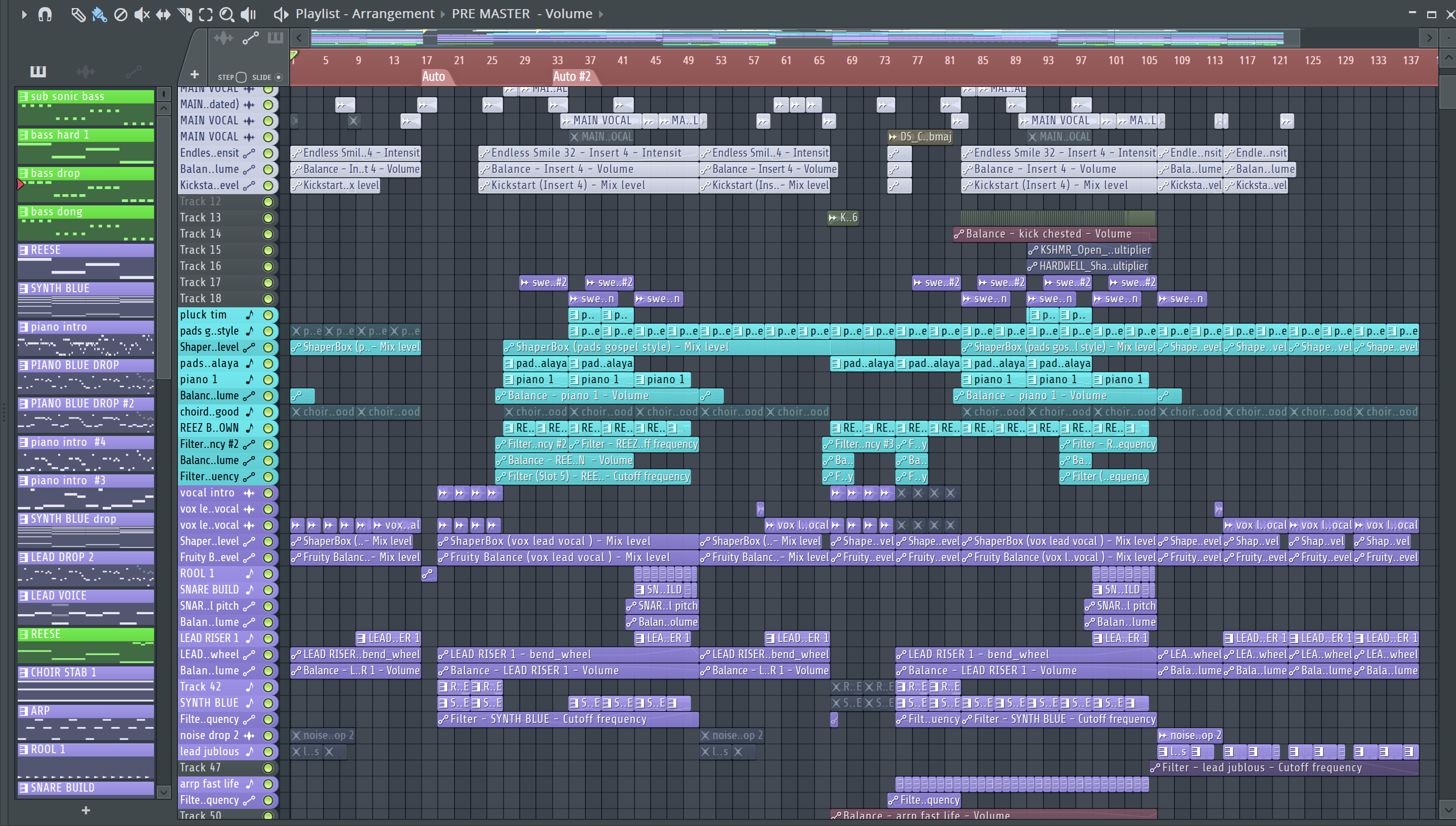Select the Mute tool
1456x826 pixels.
[142, 14]
